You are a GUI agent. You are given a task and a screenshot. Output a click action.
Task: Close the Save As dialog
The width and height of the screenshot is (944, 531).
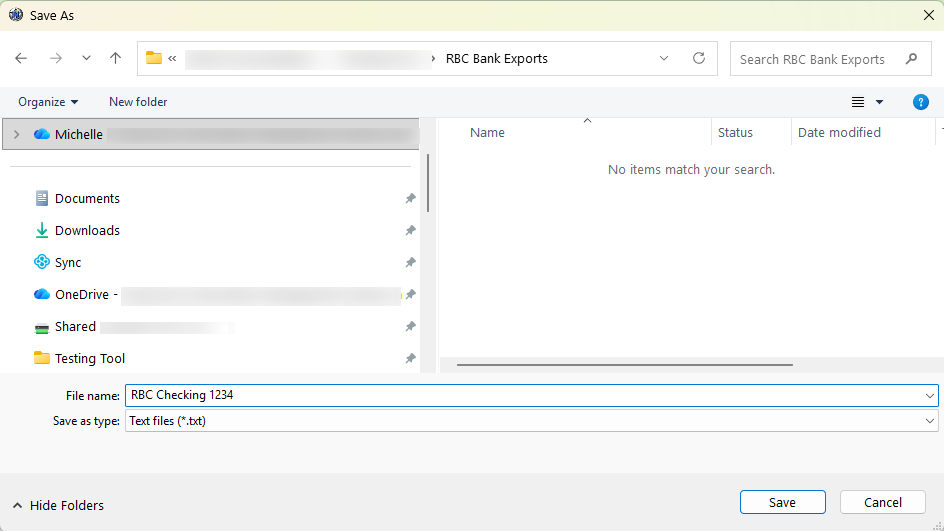928,15
